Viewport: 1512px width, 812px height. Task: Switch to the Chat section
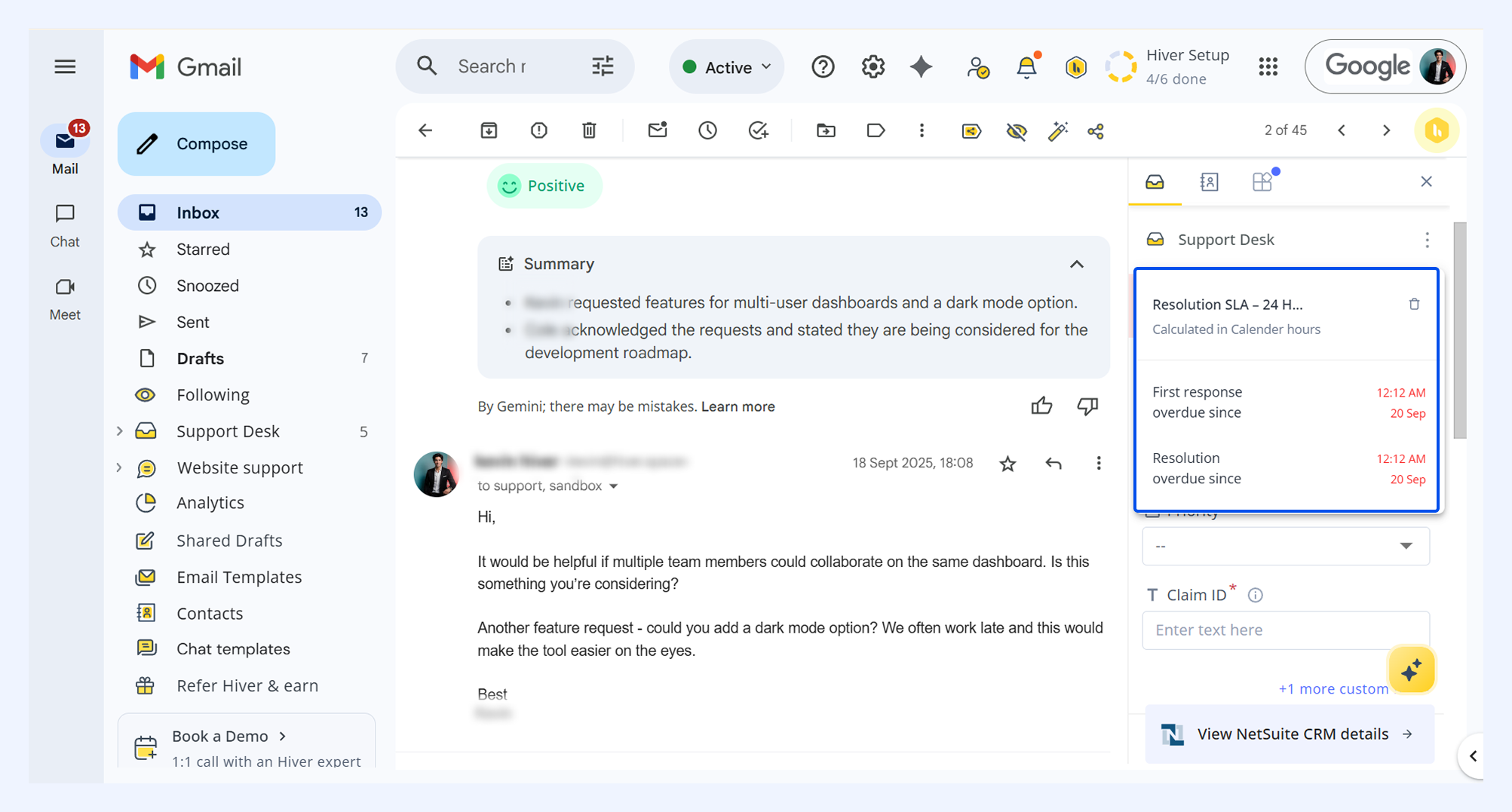(x=65, y=225)
